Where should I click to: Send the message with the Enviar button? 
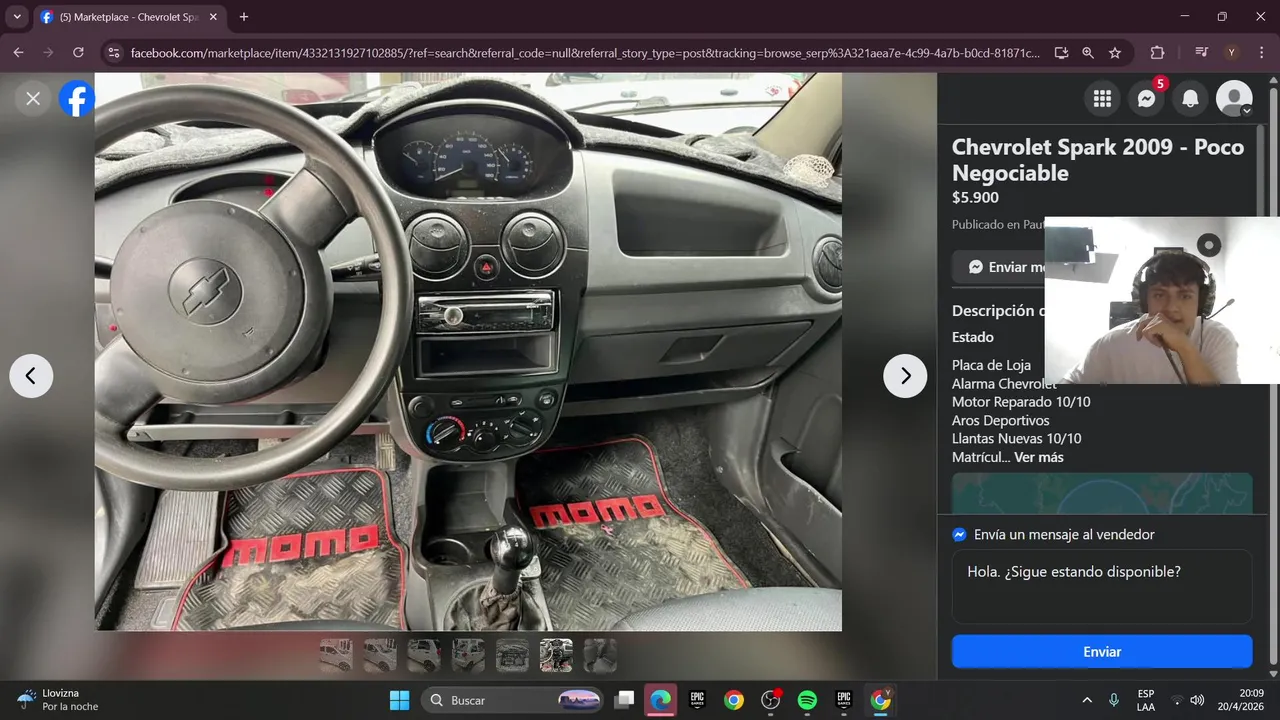click(x=1102, y=651)
